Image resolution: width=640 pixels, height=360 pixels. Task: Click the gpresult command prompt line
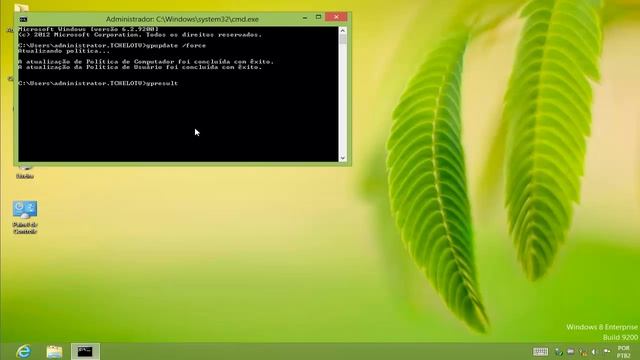coord(98,83)
